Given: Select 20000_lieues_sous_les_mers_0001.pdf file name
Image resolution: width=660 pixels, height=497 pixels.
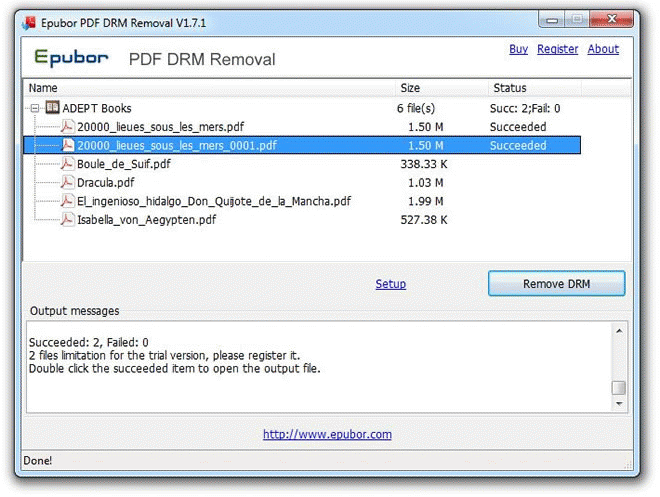Looking at the screenshot, I should click(177, 145).
